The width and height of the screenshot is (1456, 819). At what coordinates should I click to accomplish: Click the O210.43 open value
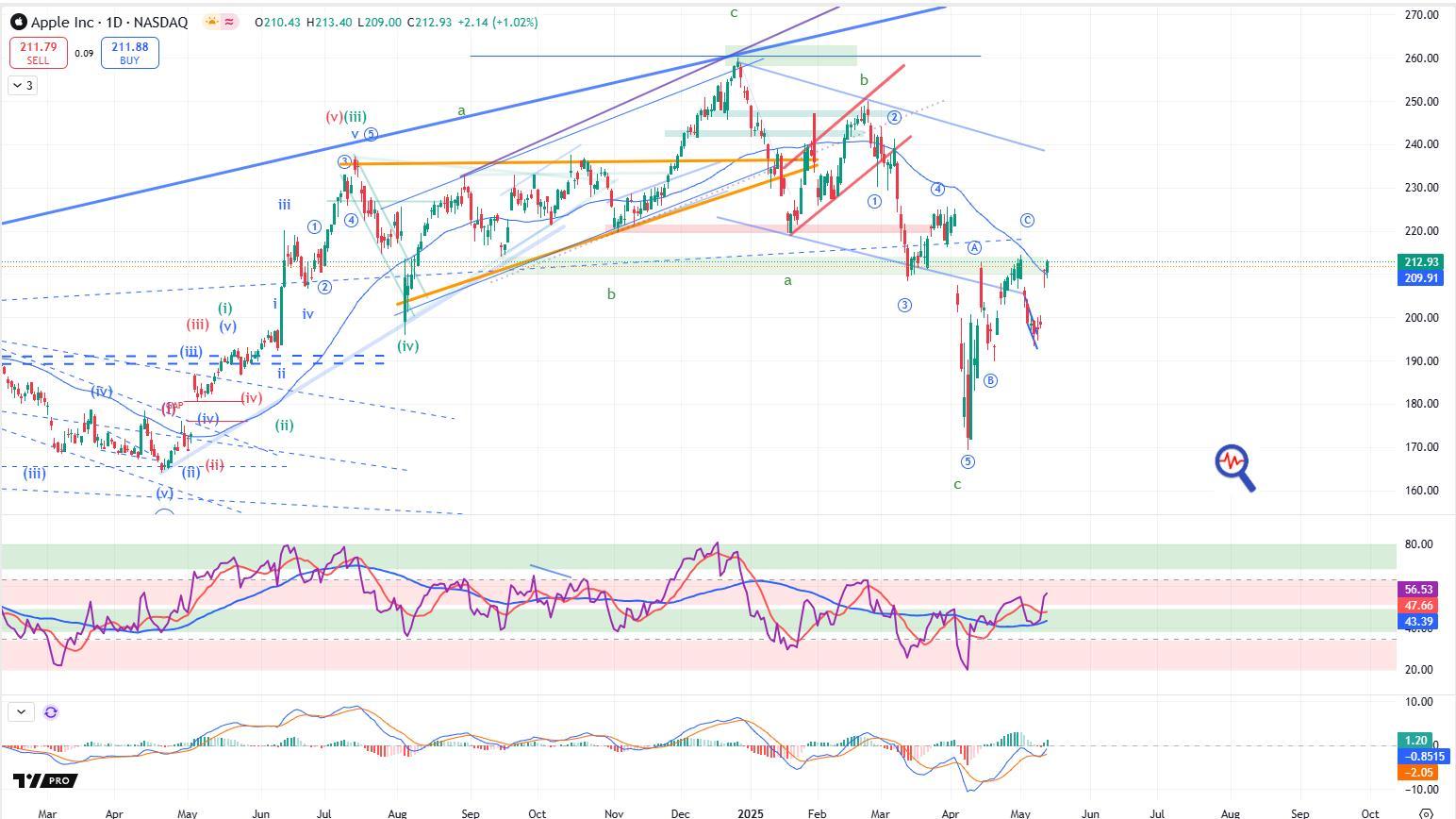[x=277, y=23]
